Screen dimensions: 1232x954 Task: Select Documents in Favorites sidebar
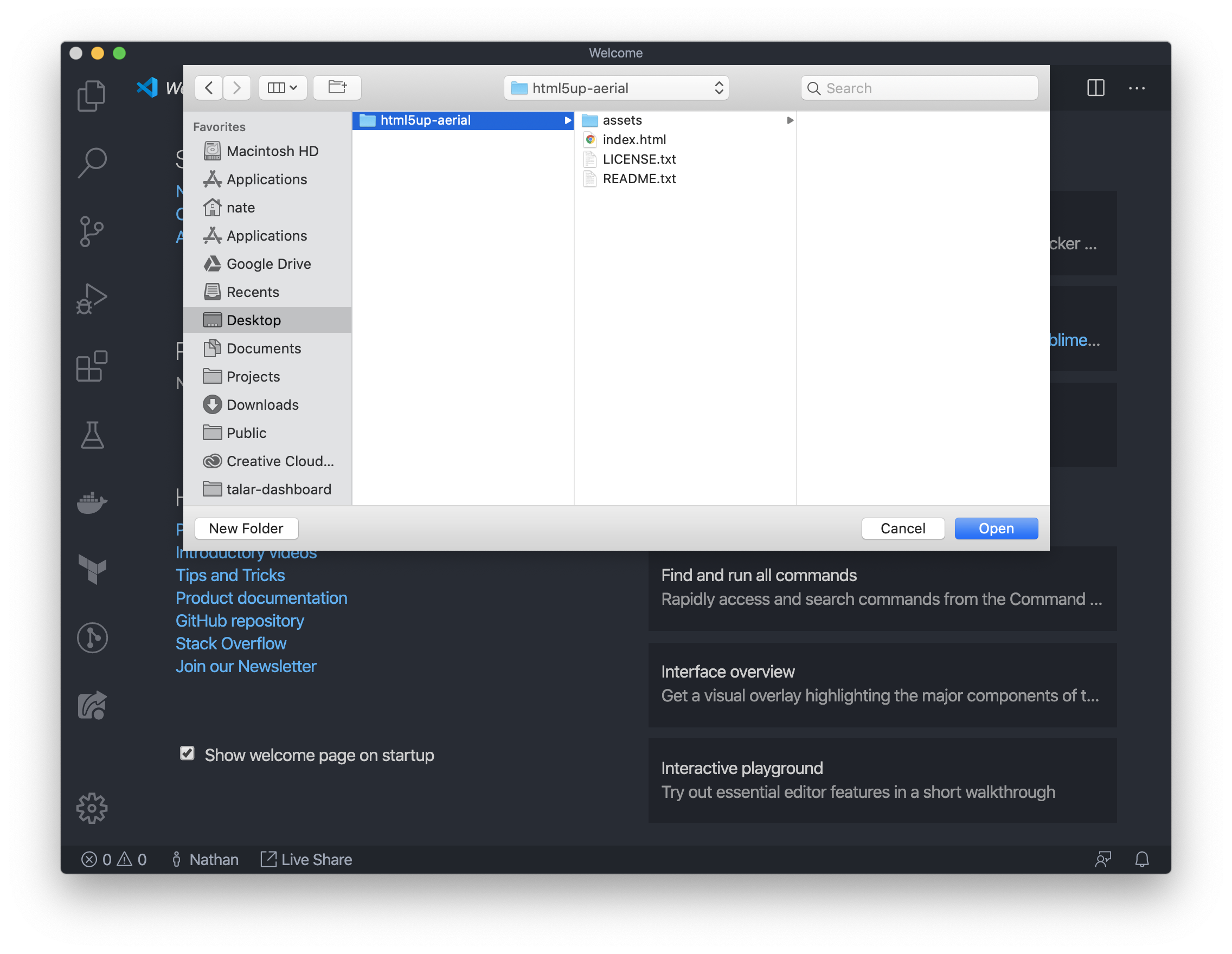[x=264, y=349]
